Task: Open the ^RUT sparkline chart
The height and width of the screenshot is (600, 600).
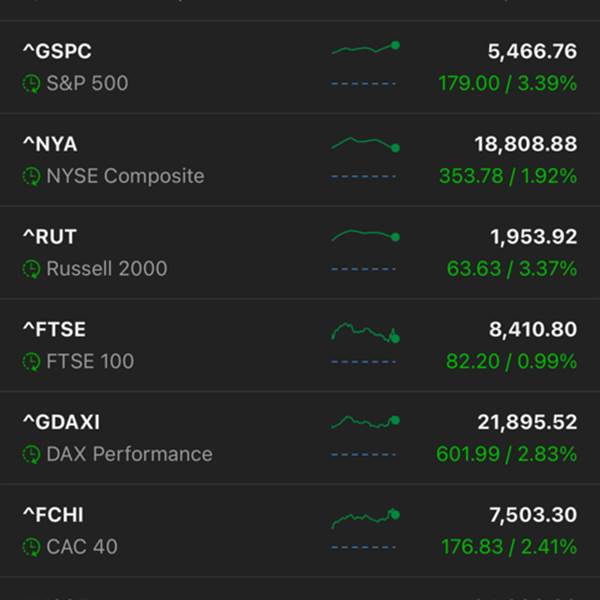Action: [x=365, y=235]
